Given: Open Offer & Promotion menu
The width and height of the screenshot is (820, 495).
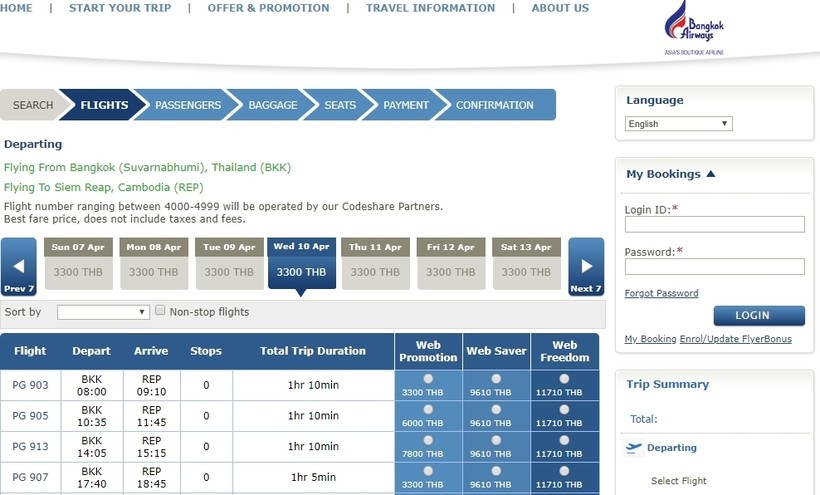Looking at the screenshot, I should (x=268, y=8).
